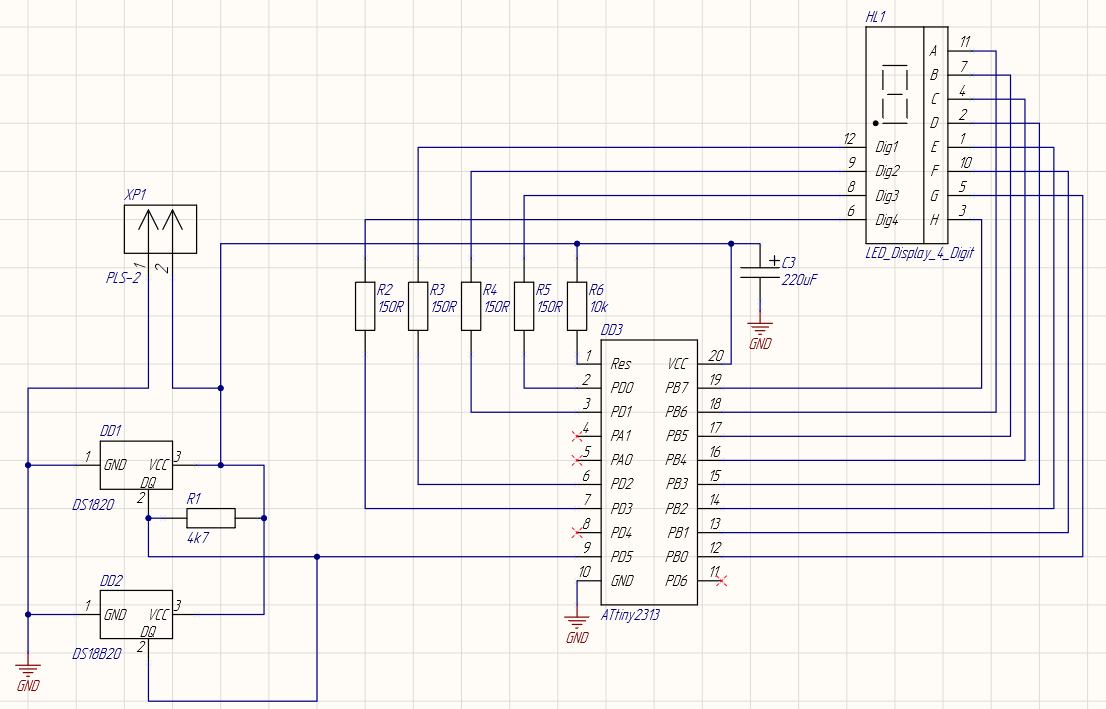Click the junction dot above resistor R6
The width and height of the screenshot is (1106, 709).
click(577, 244)
